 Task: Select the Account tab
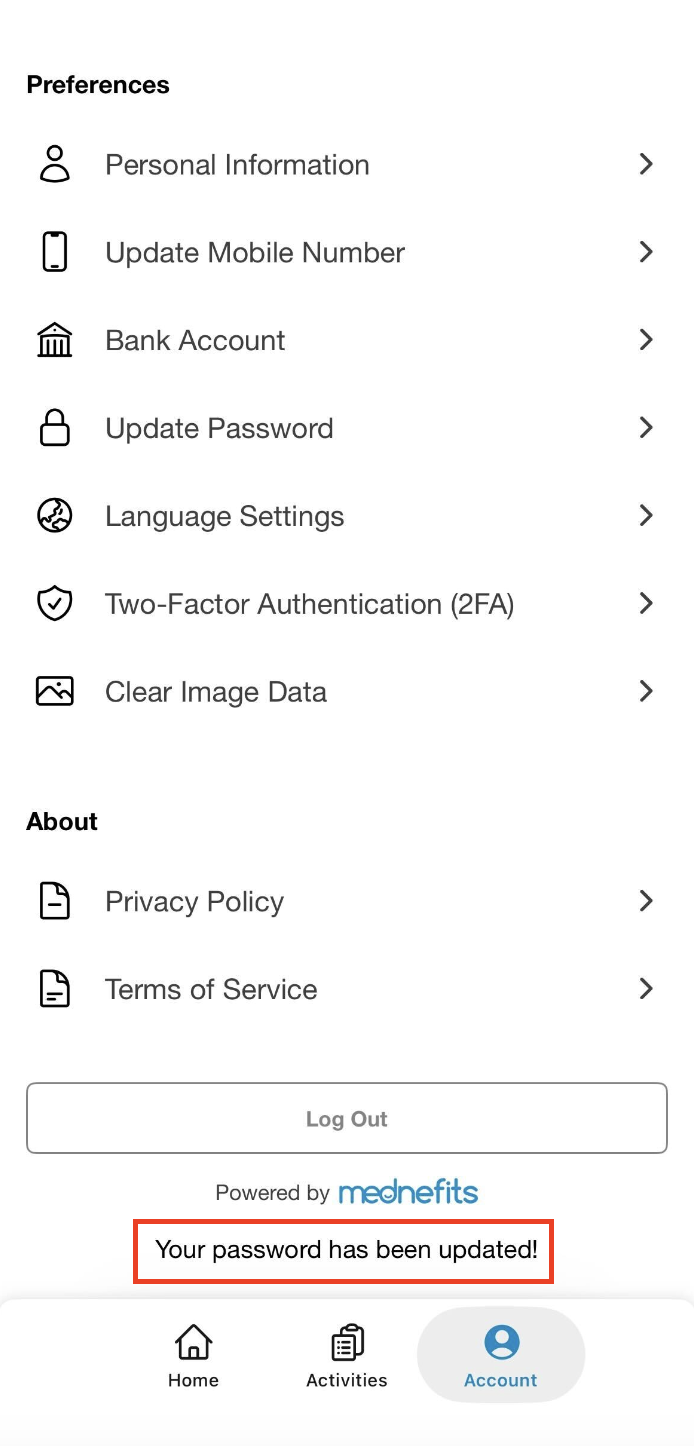tap(501, 1356)
